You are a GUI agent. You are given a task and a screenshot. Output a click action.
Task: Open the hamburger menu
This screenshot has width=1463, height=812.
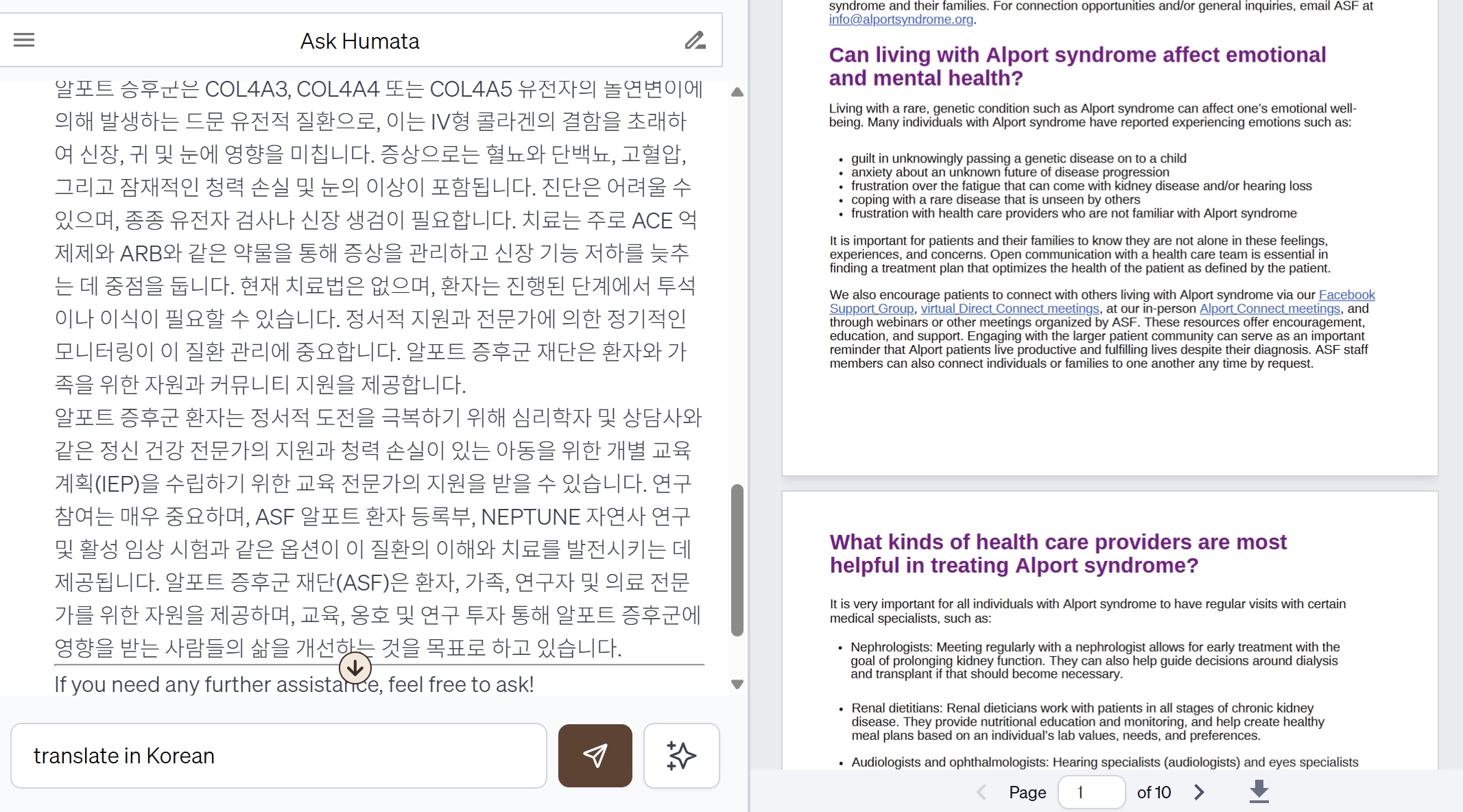[24, 40]
